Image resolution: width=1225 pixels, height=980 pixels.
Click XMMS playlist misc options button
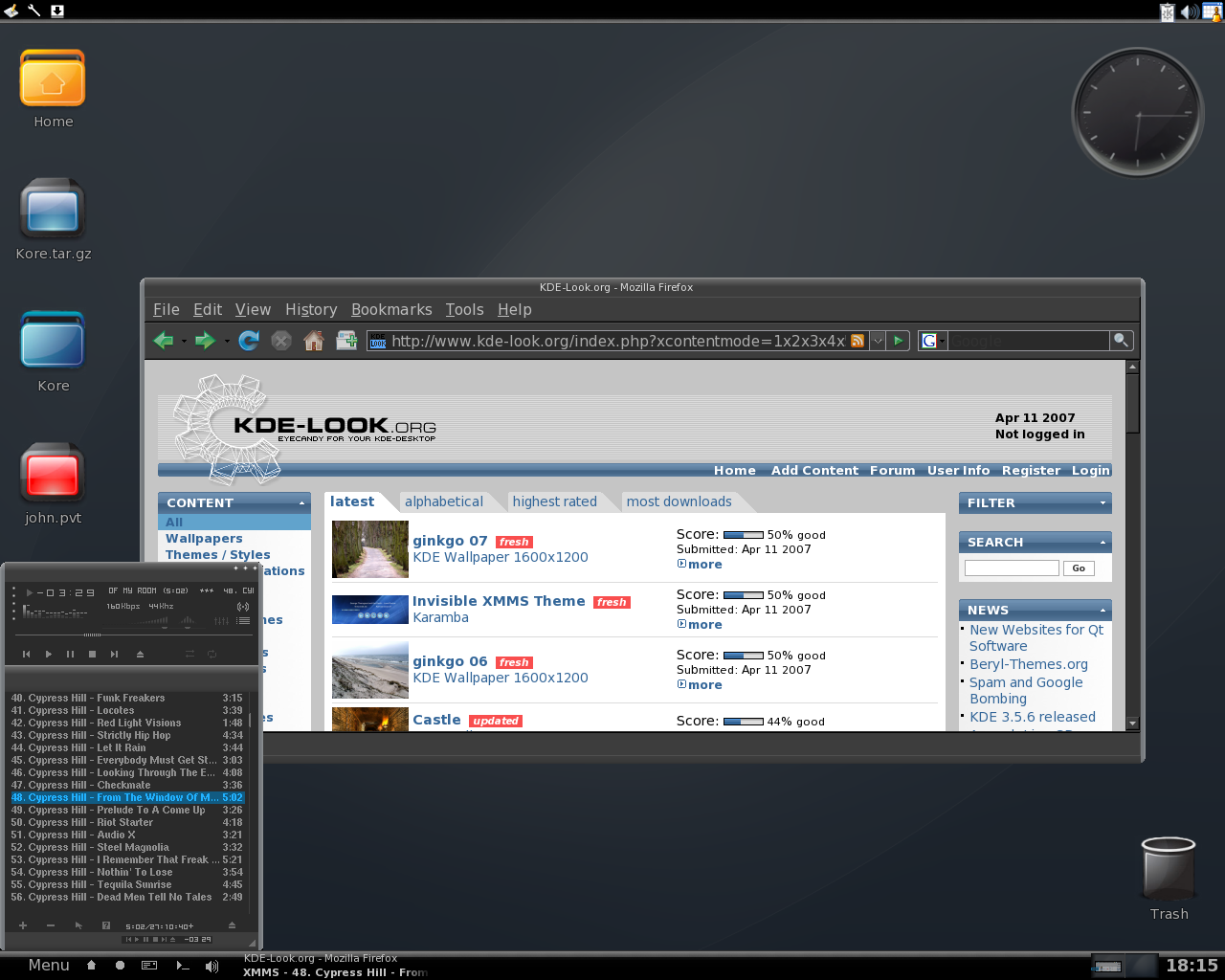pyautogui.click(x=106, y=925)
